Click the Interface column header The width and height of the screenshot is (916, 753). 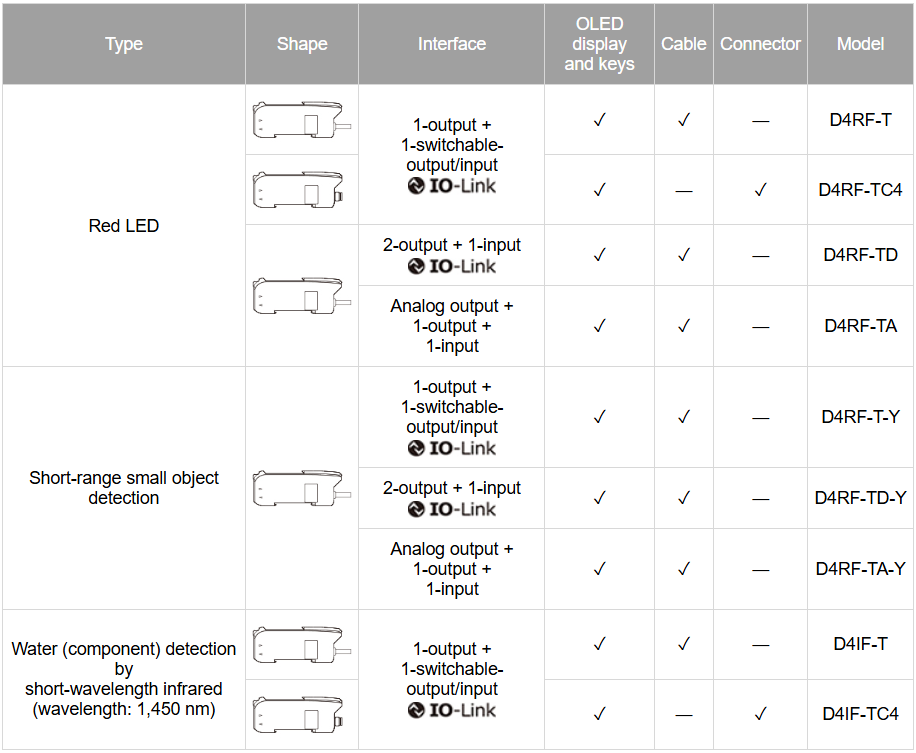(x=452, y=44)
